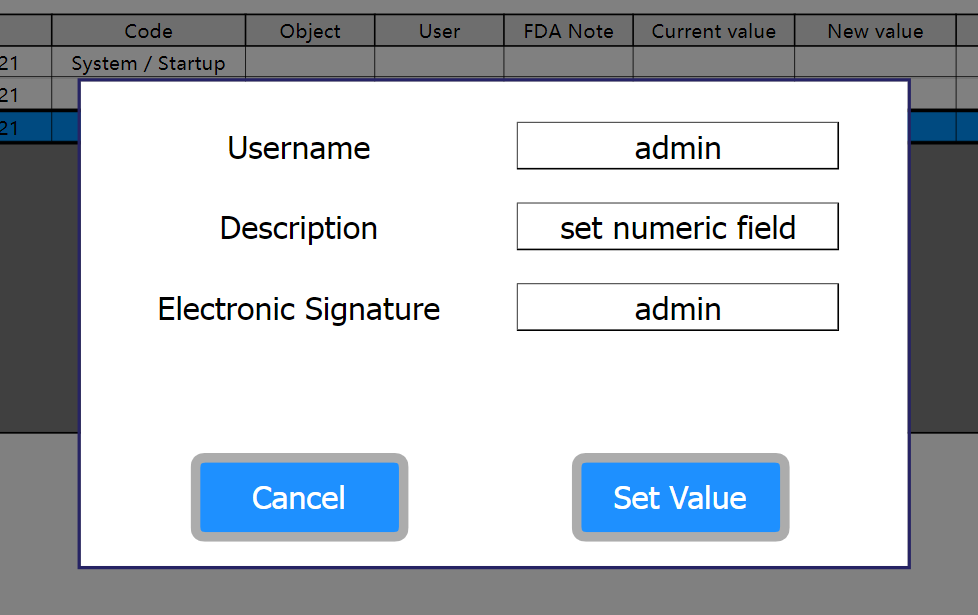Viewport: 978px width, 615px height.
Task: Click the Code column header
Action: (148, 31)
